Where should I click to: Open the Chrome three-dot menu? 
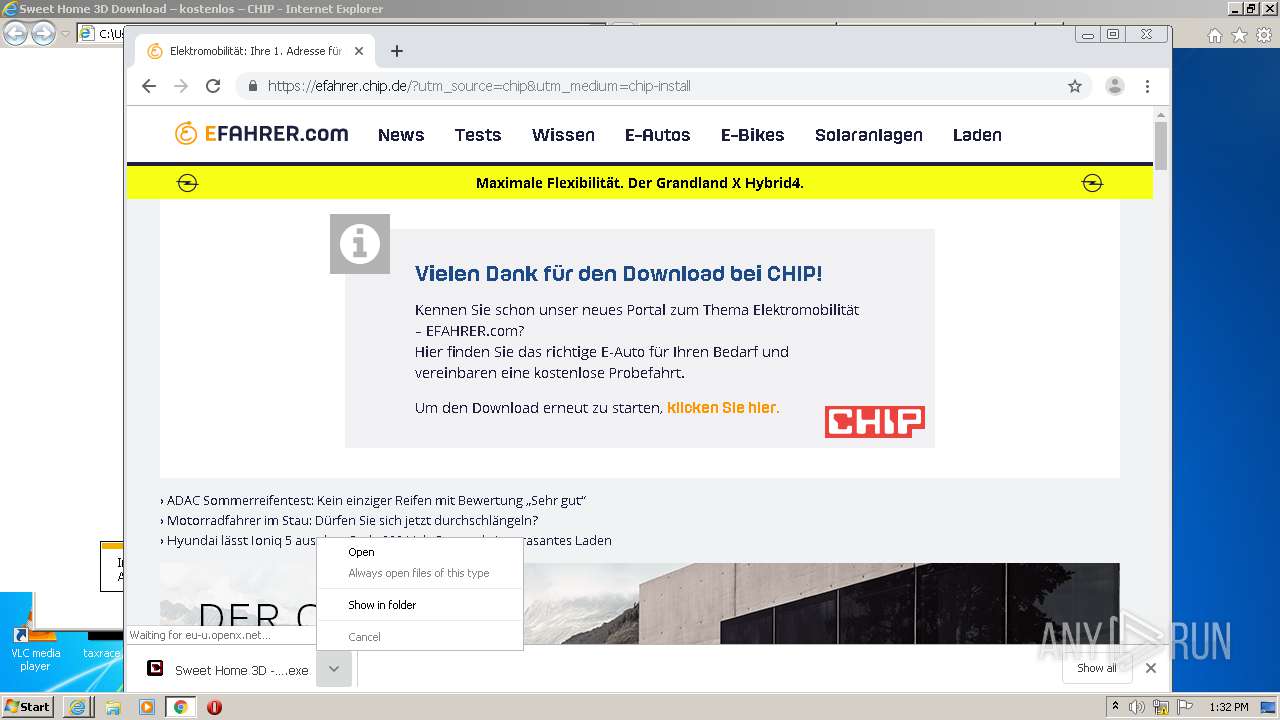(x=1147, y=86)
